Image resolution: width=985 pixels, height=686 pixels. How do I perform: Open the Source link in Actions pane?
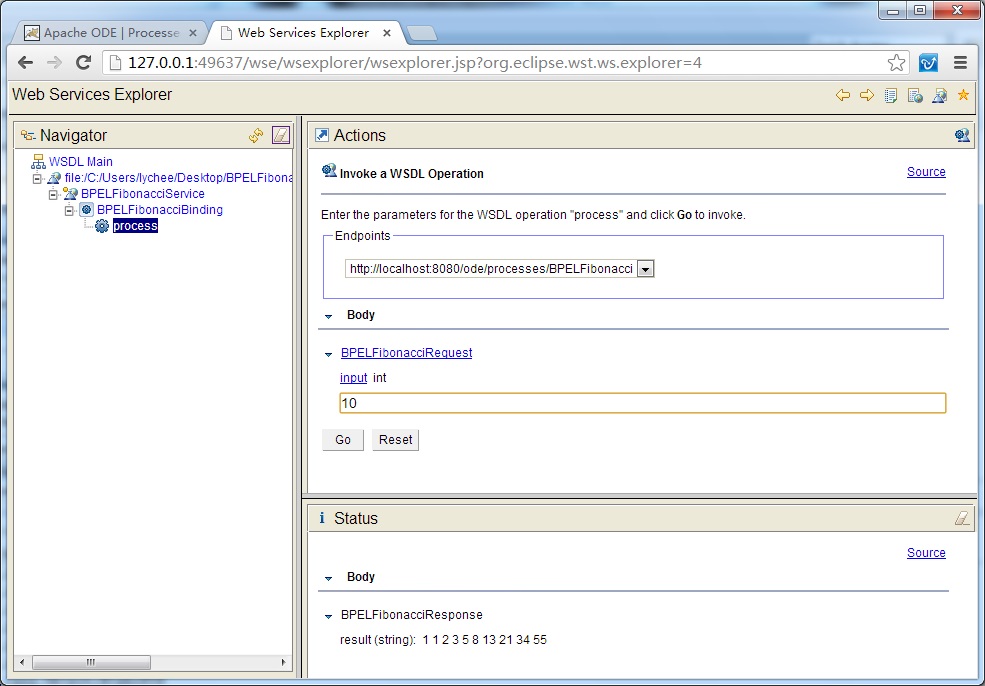925,172
